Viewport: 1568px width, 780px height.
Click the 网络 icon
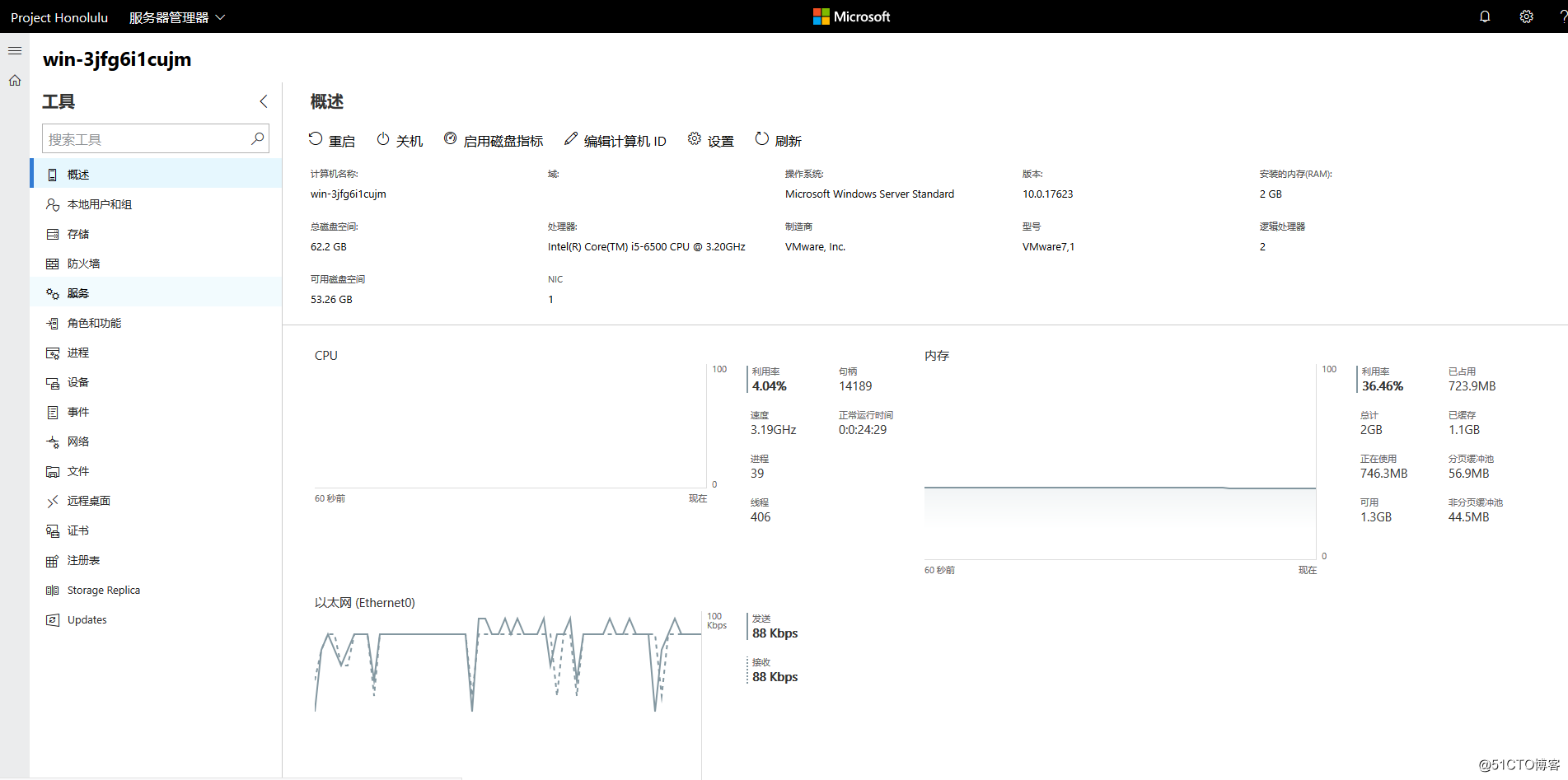click(53, 441)
